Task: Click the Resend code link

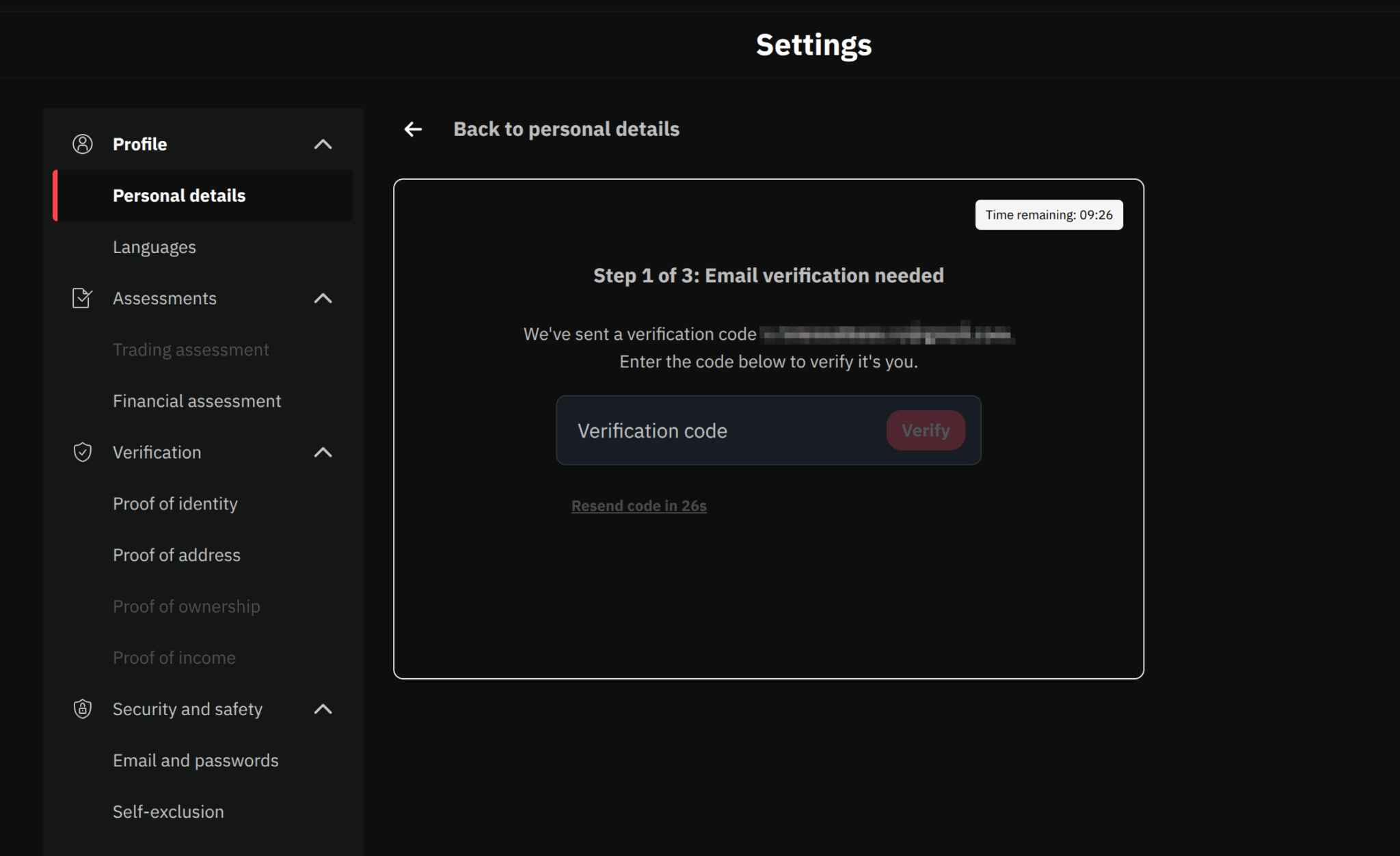Action: [x=638, y=506]
